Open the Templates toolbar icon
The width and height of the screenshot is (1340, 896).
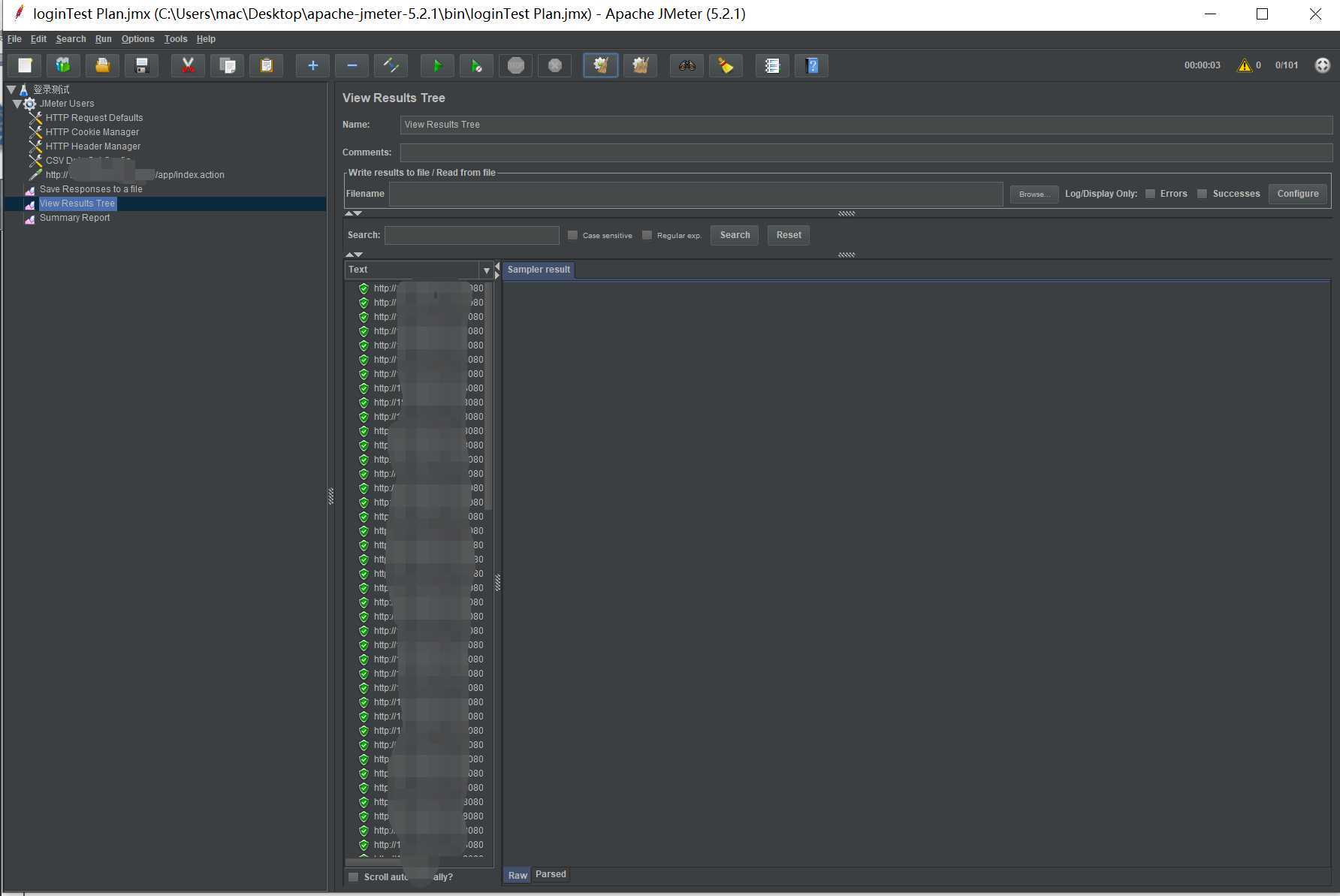[63, 65]
